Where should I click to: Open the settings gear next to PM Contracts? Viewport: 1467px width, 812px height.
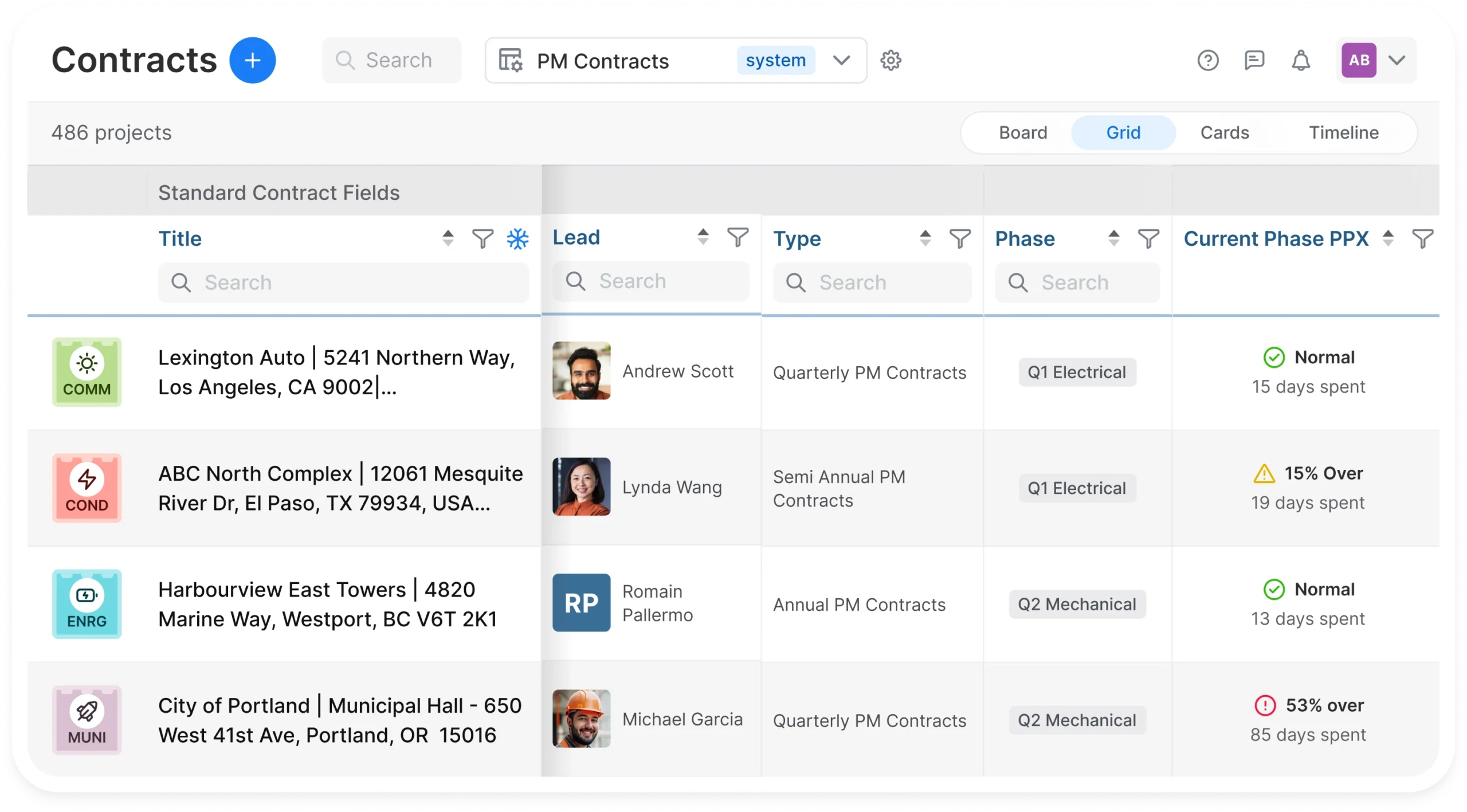pos(891,60)
